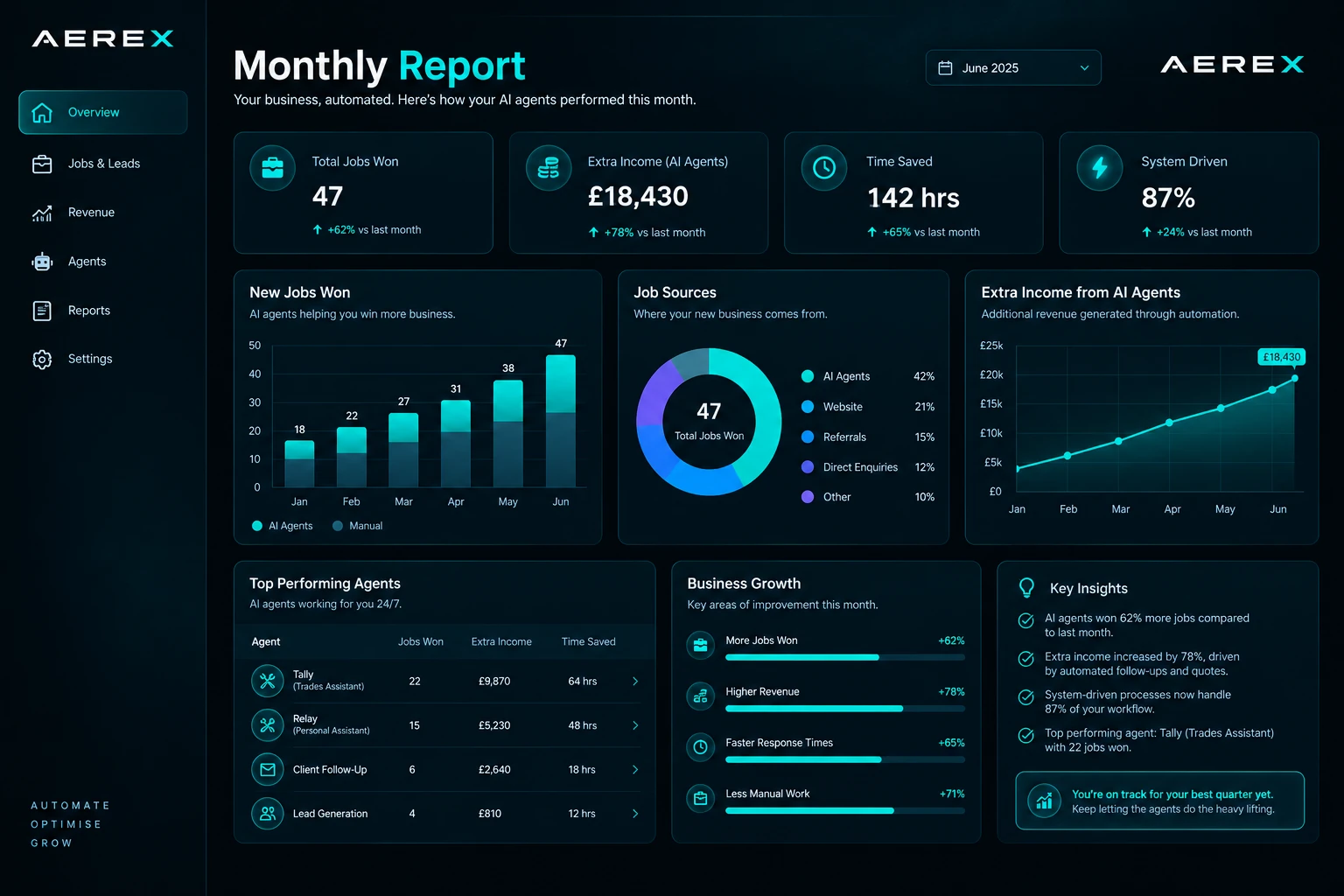The width and height of the screenshot is (1344, 896).
Task: Click the Less Manual Work clipboard icon
Action: [701, 798]
